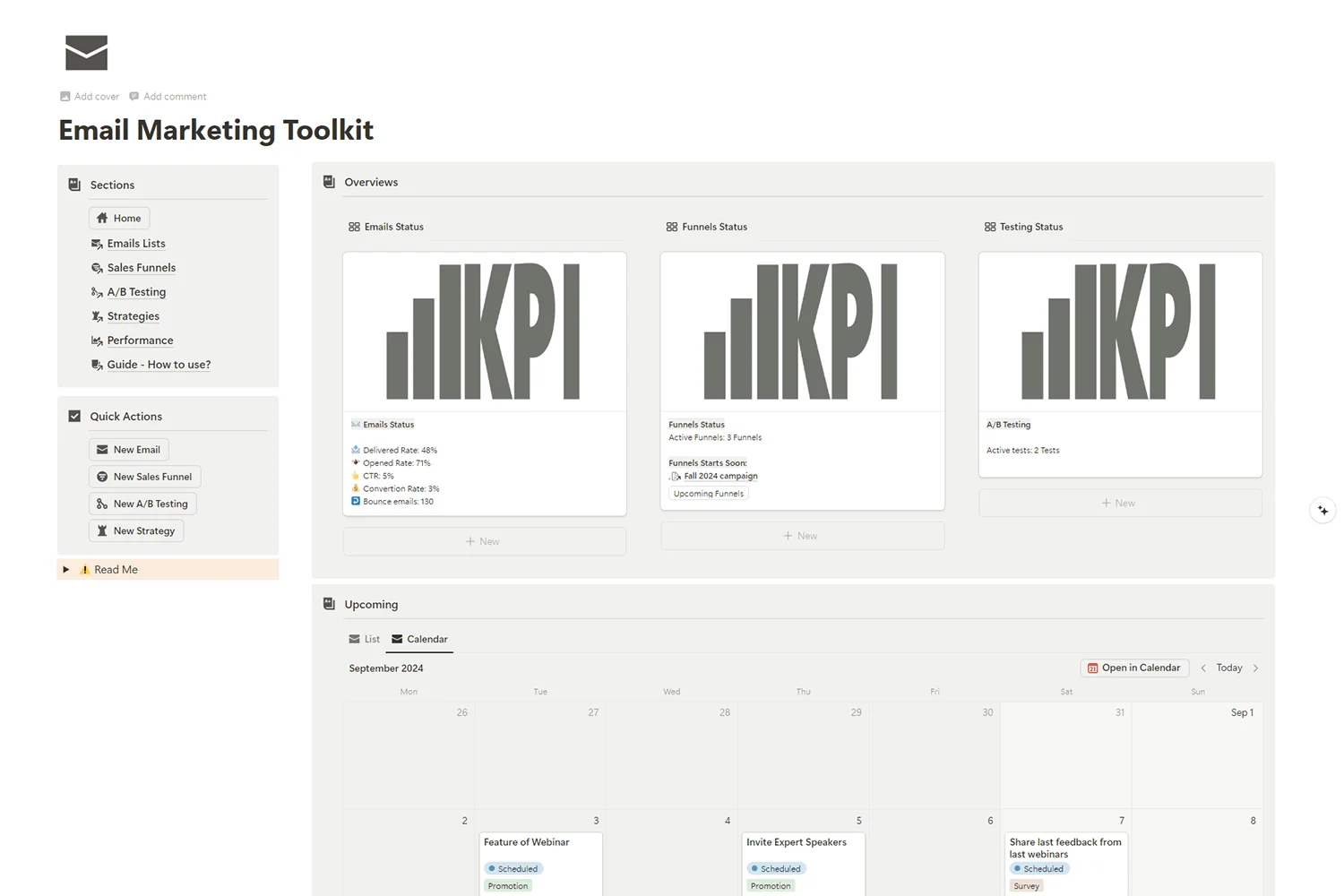
Task: Click Open in Calendar button
Action: pos(1134,668)
